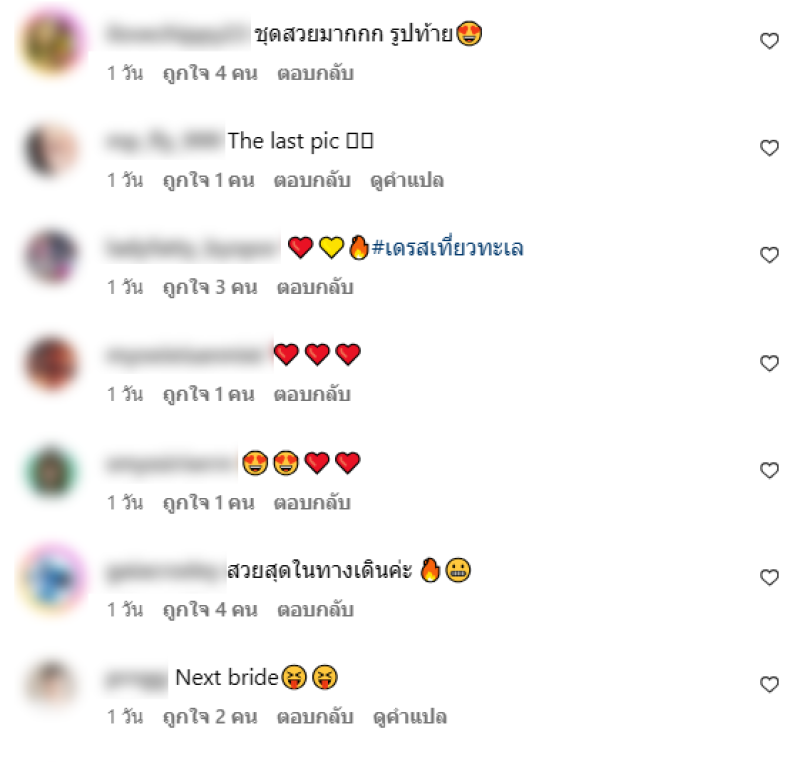Screen dimensions: 800x762
Task: Heart the three red hearts comment
Action: click(x=769, y=363)
